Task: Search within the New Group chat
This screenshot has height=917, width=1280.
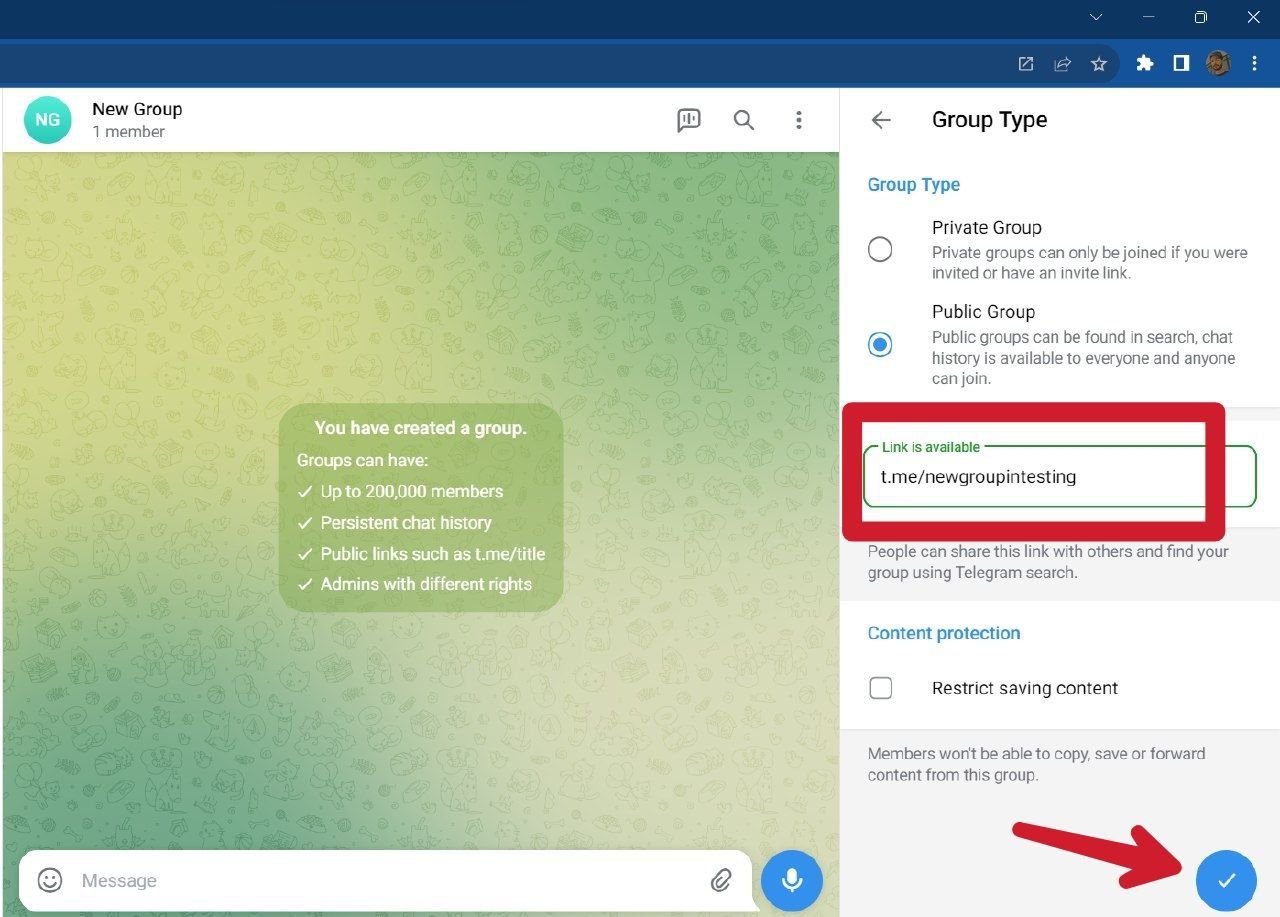Action: coord(743,120)
